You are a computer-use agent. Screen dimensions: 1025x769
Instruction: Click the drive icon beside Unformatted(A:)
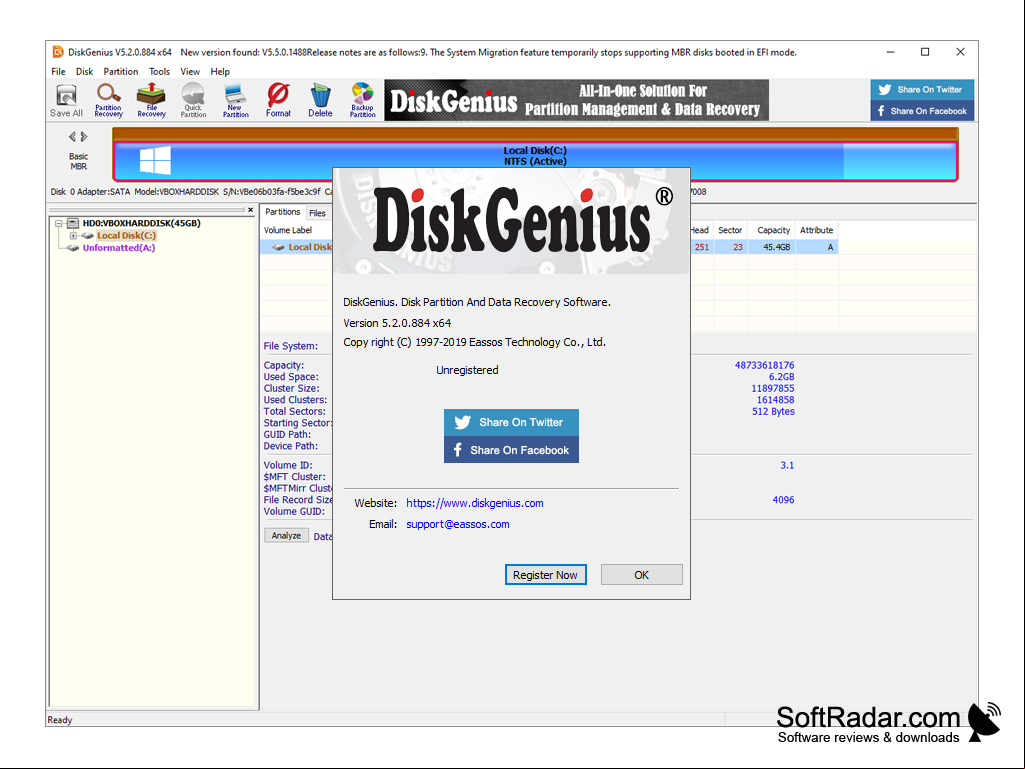(73, 248)
